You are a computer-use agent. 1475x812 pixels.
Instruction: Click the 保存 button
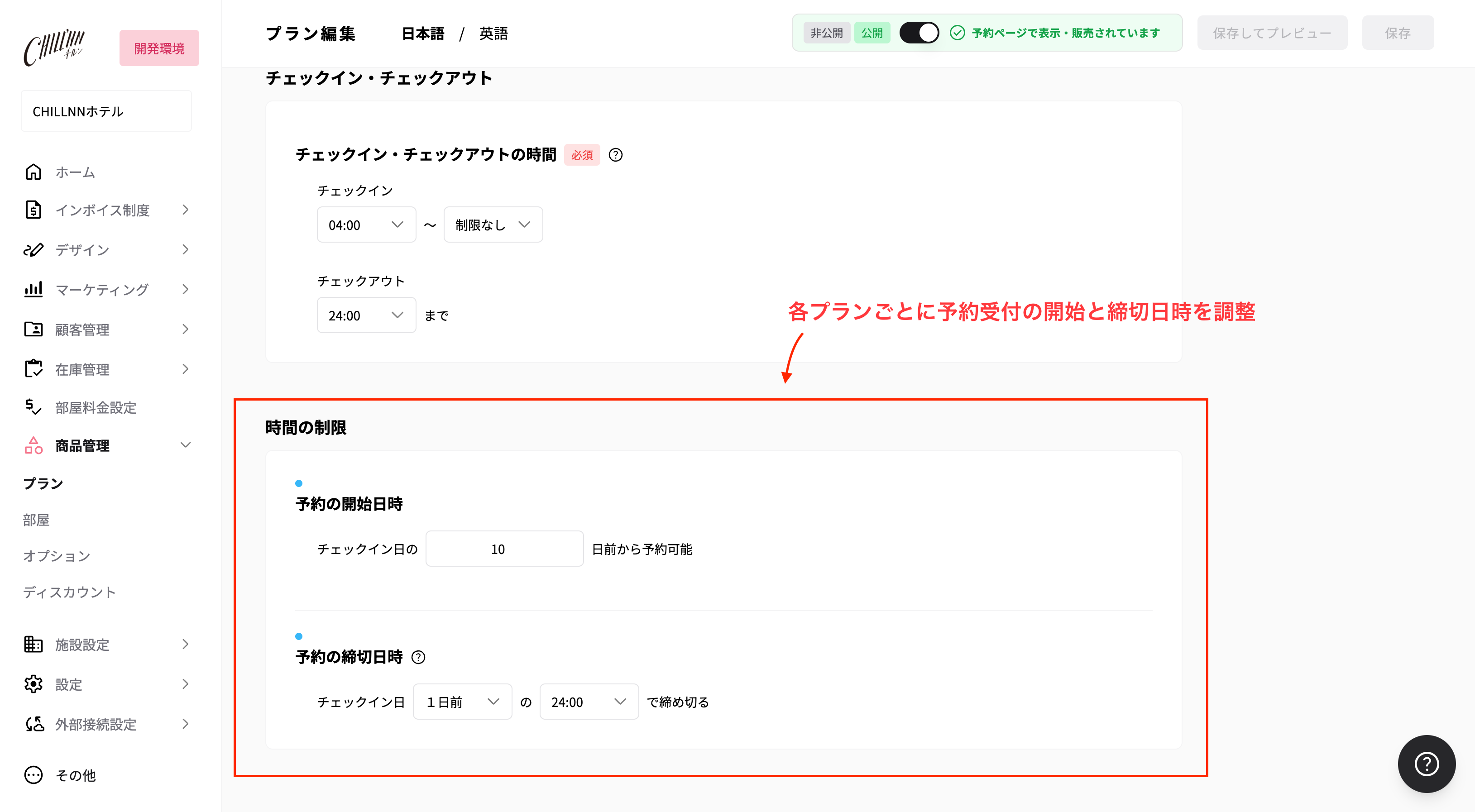(1398, 33)
